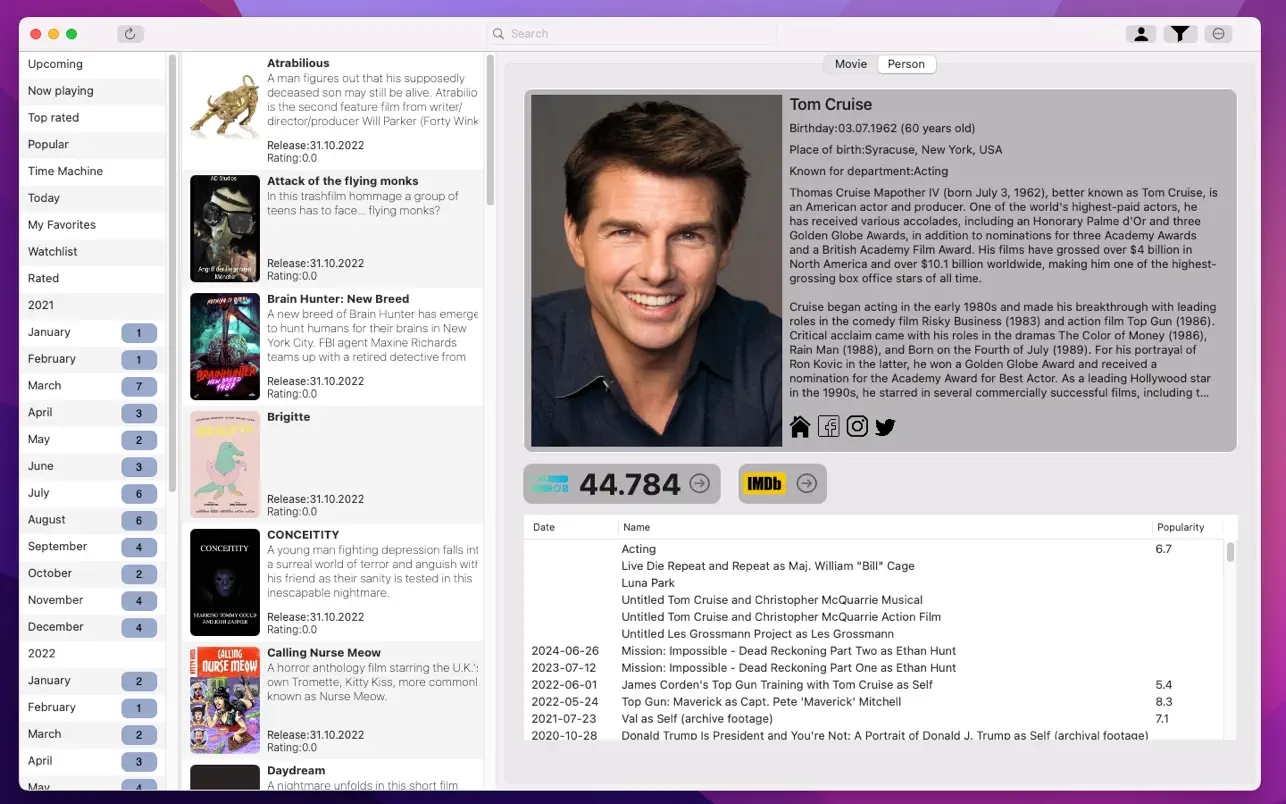Click the Brain Hunter: New Breed poster

point(225,346)
